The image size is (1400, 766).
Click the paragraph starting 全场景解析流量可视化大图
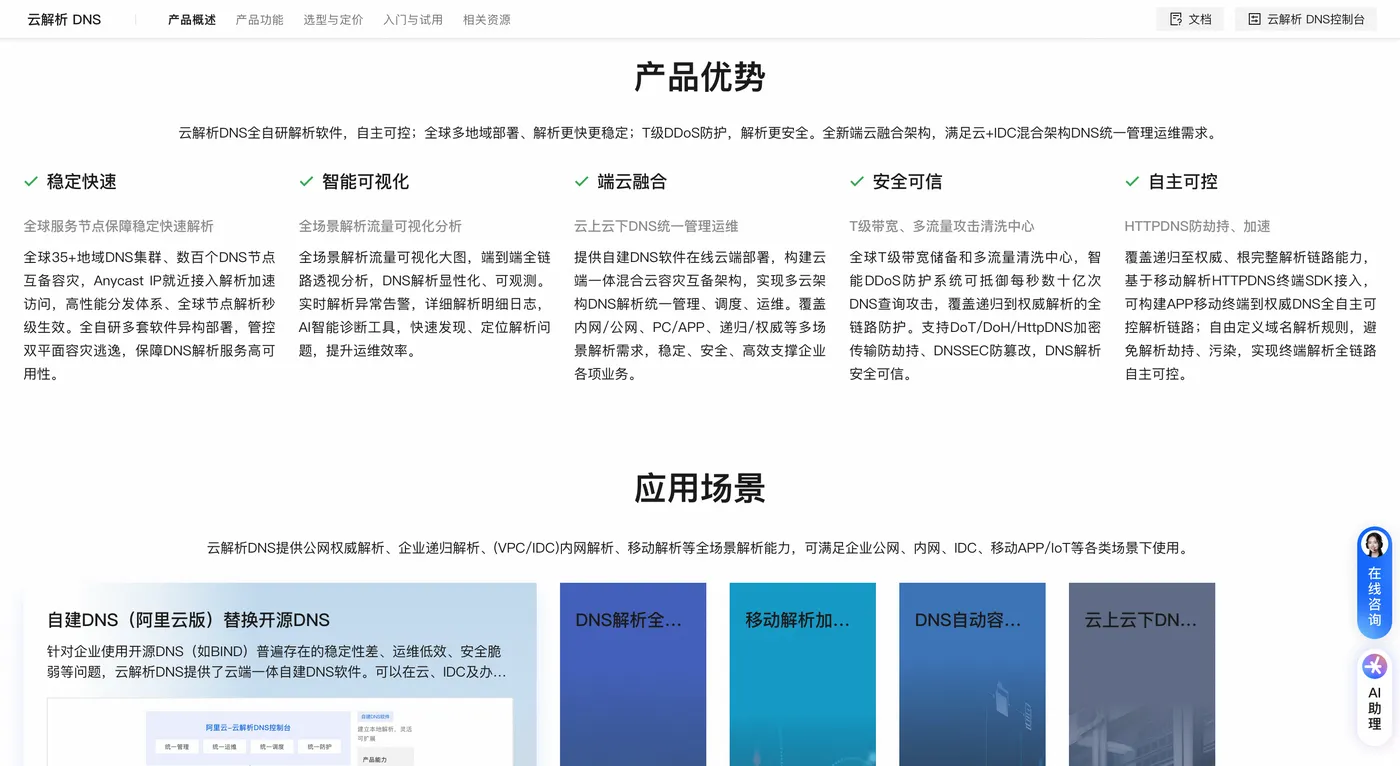point(425,305)
